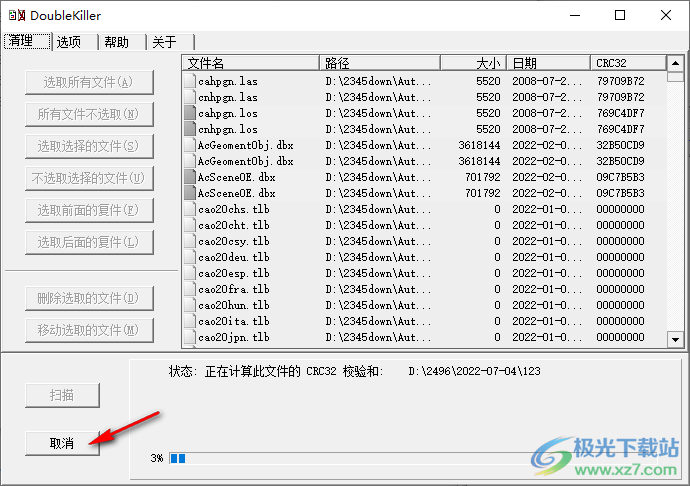Open the 帮助 tab
This screenshot has height=486, width=690.
tap(123, 42)
